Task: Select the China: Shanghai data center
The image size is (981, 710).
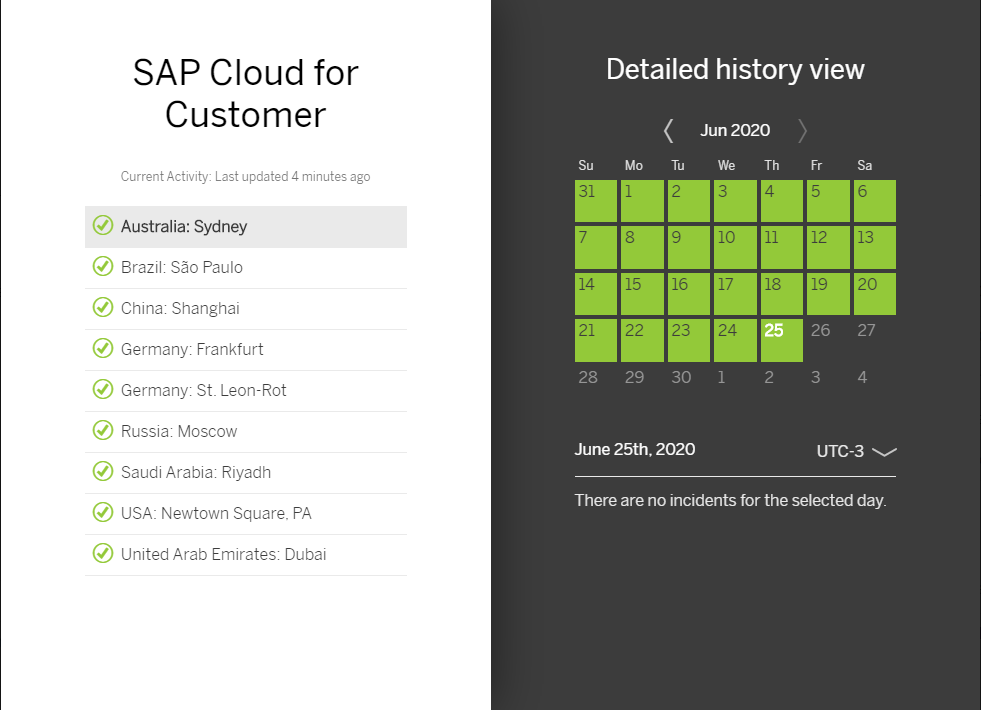Action: (246, 309)
